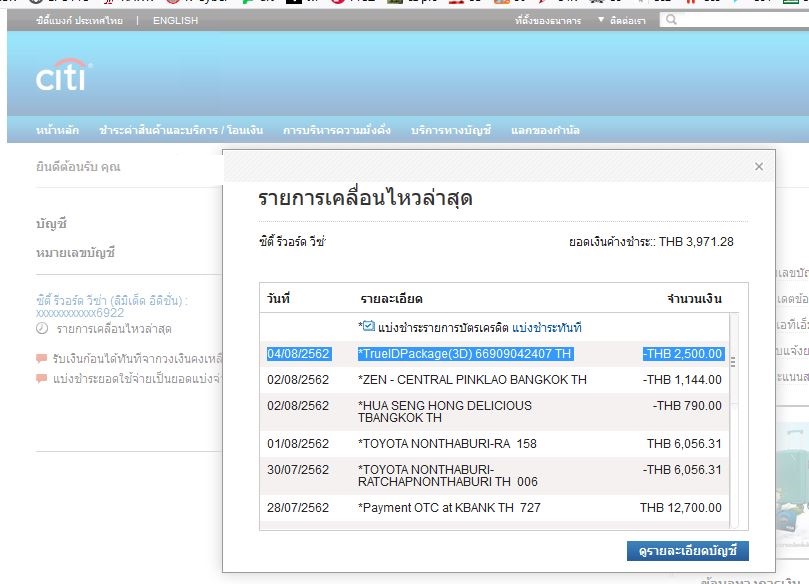
Task: Click the date 04/08/2562
Action: (299, 353)
